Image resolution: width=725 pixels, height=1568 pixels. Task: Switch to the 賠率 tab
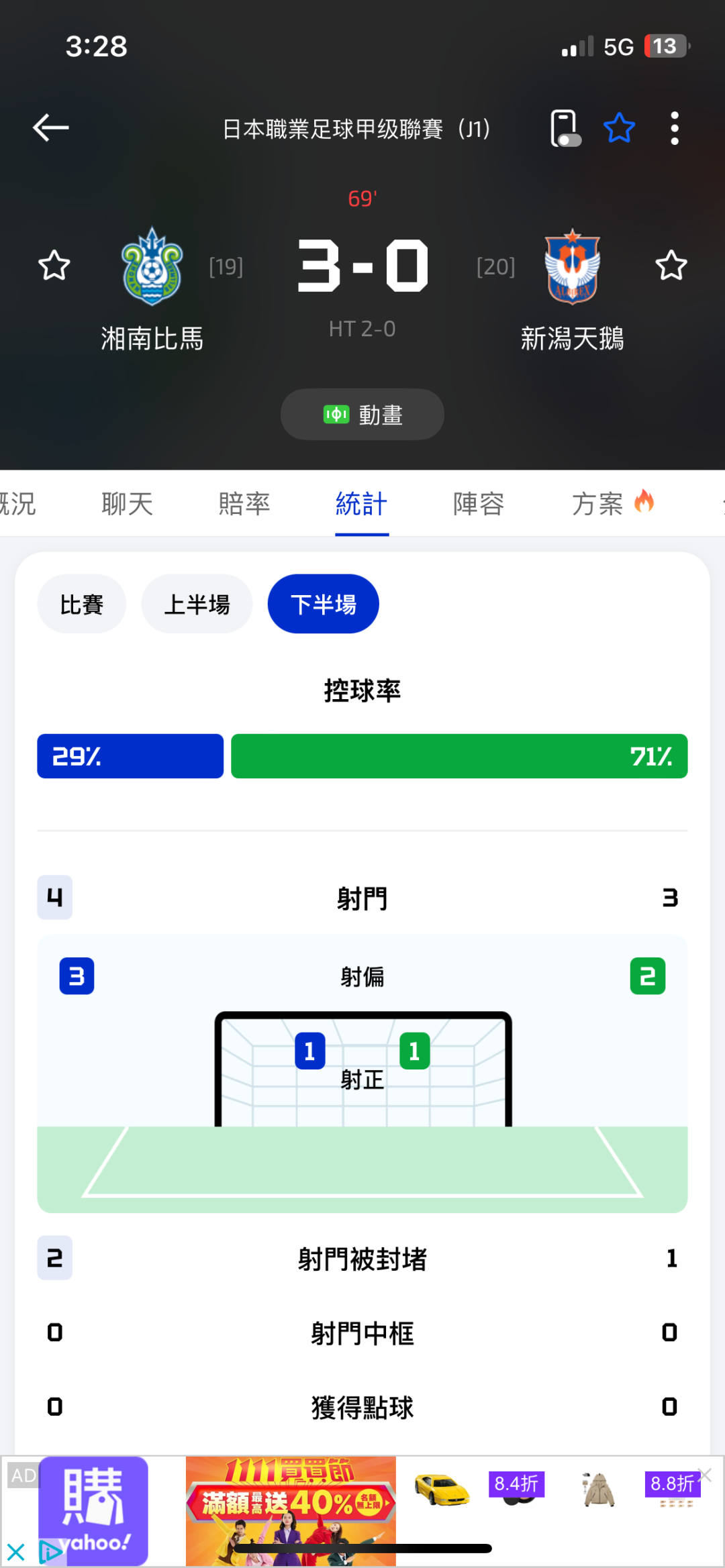point(244,504)
